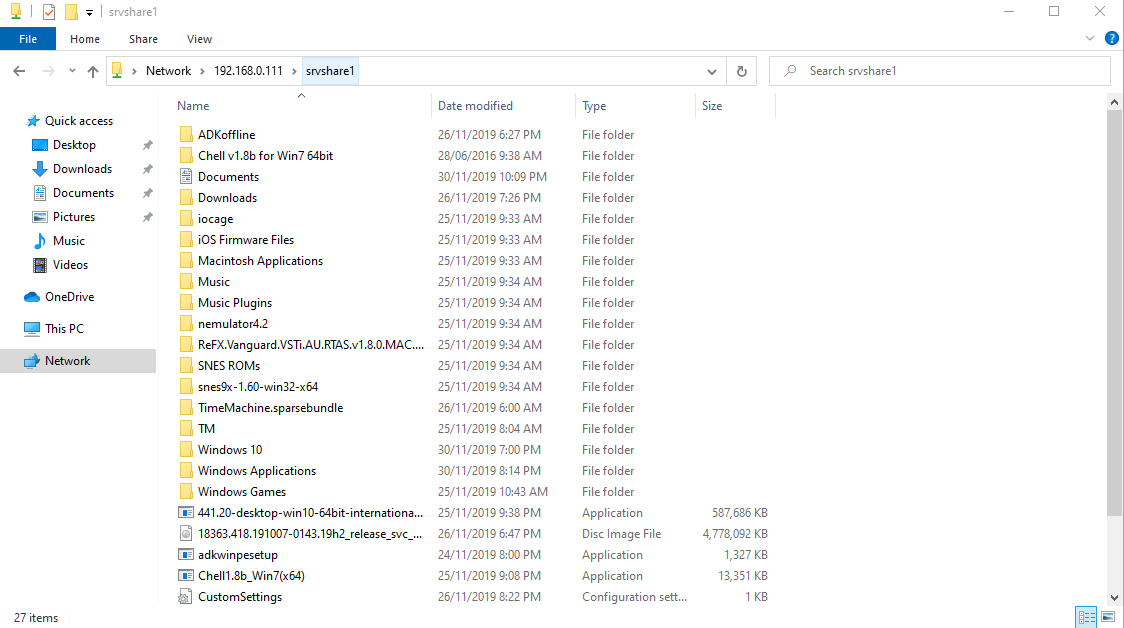Switch to Details view icon in status bar

coord(1087,617)
